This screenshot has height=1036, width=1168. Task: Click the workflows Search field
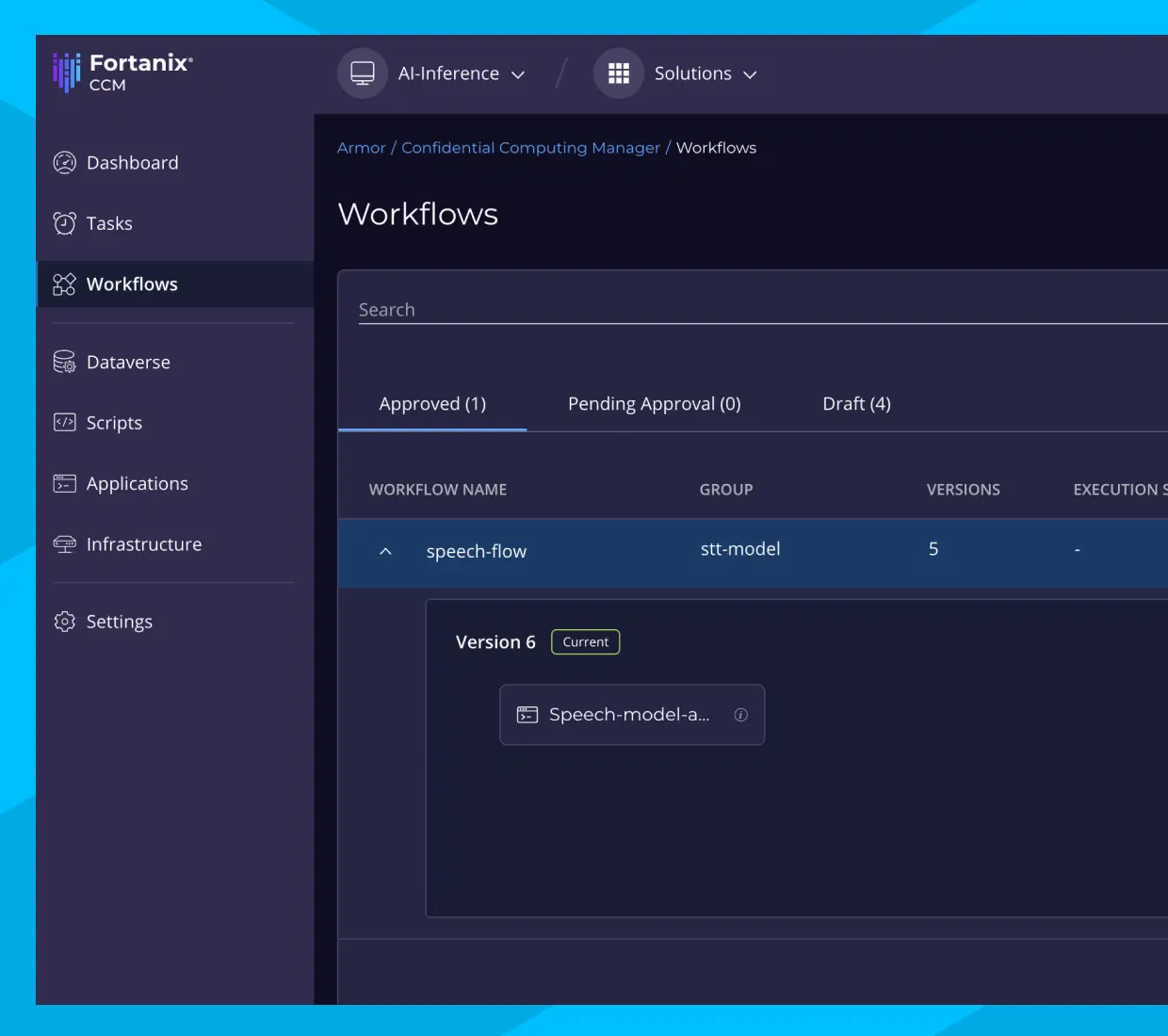click(x=763, y=310)
